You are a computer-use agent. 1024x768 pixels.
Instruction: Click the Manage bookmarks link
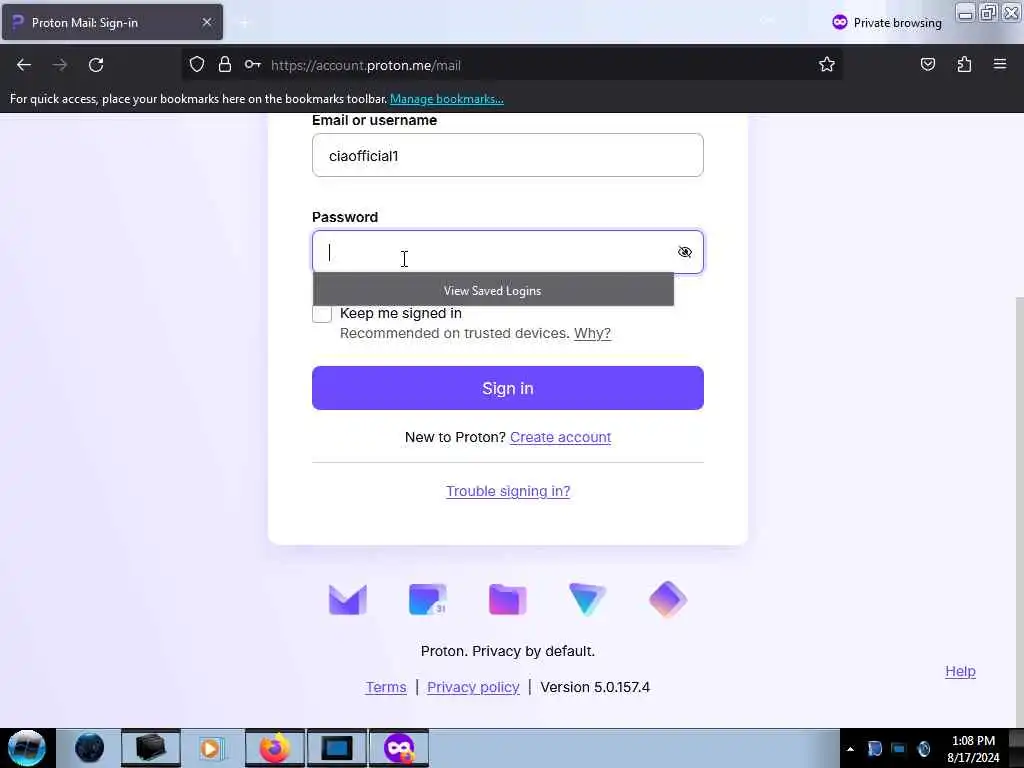[447, 99]
